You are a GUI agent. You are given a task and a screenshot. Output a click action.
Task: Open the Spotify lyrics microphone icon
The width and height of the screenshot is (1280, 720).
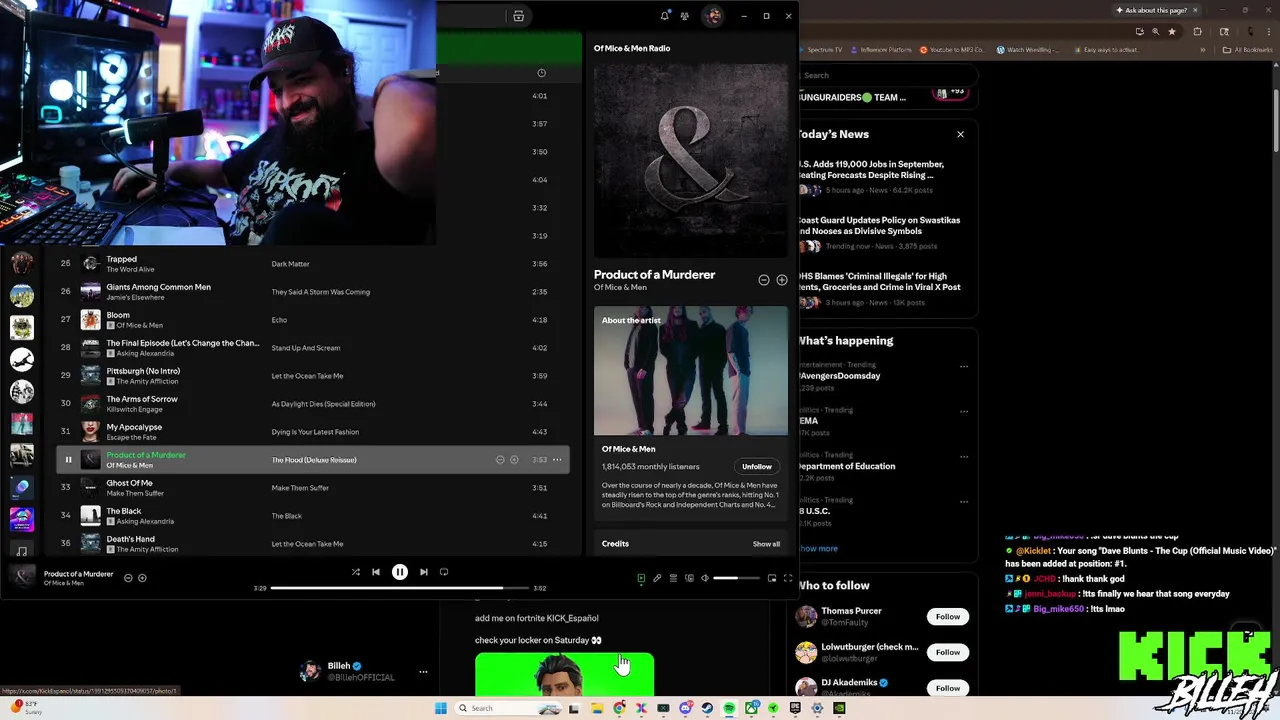coord(657,578)
